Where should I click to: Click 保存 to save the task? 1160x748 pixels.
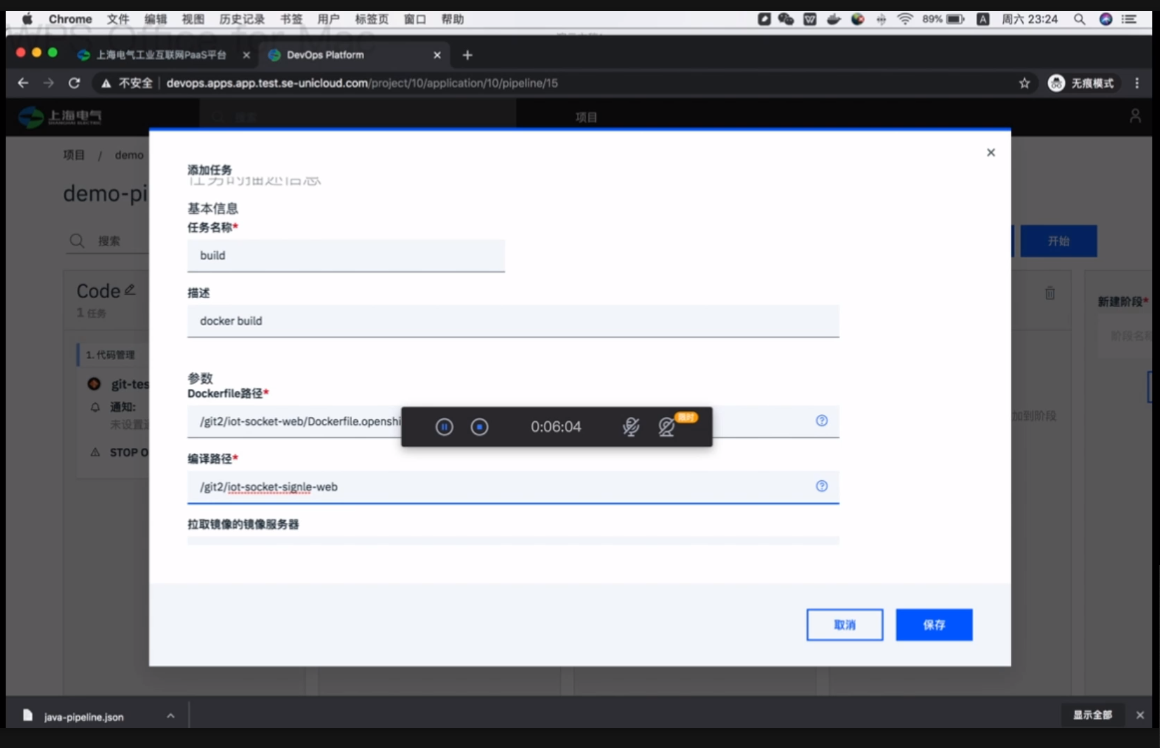[x=934, y=625]
